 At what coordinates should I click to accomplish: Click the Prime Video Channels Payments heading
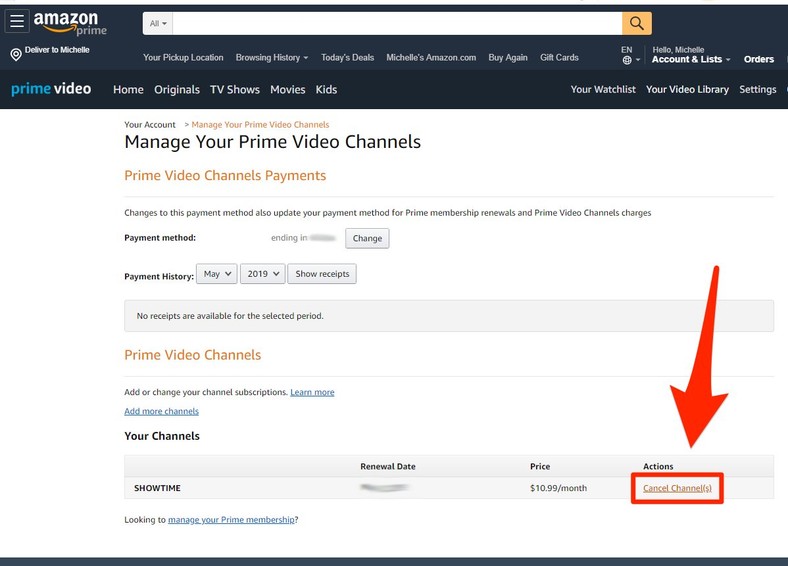click(225, 175)
